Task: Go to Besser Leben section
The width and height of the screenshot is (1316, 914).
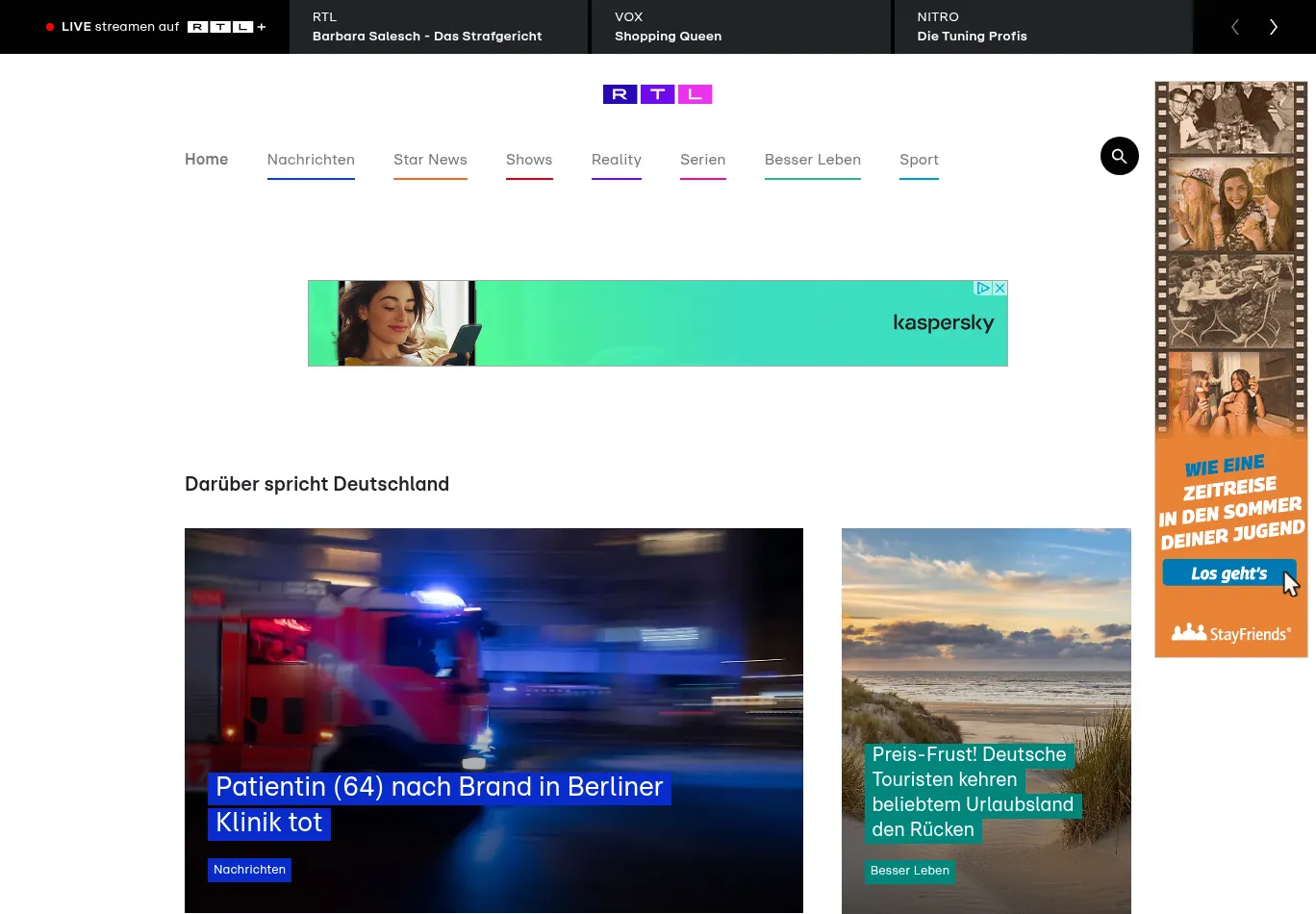Action: point(812,160)
